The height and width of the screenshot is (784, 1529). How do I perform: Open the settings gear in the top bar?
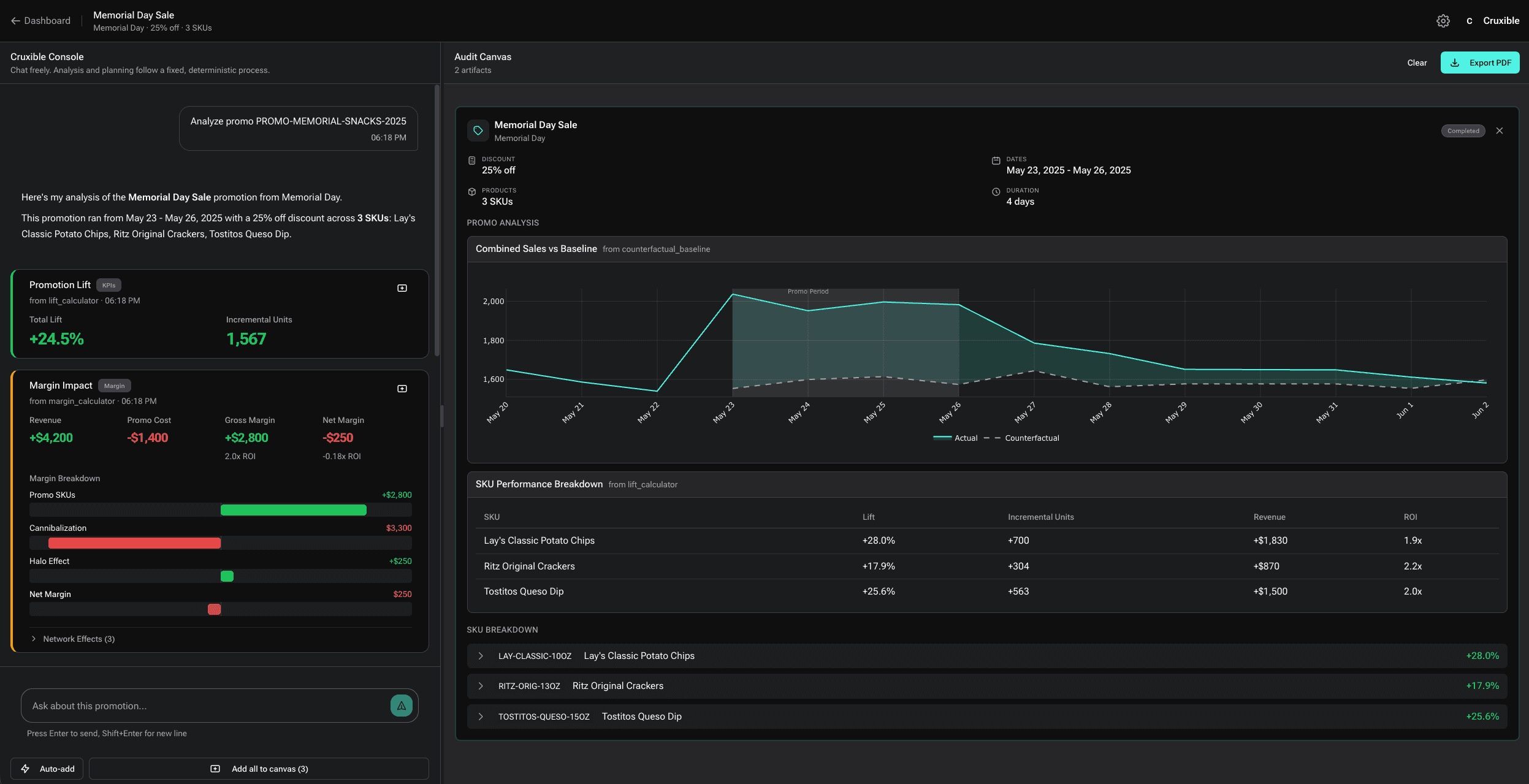[1443, 20]
